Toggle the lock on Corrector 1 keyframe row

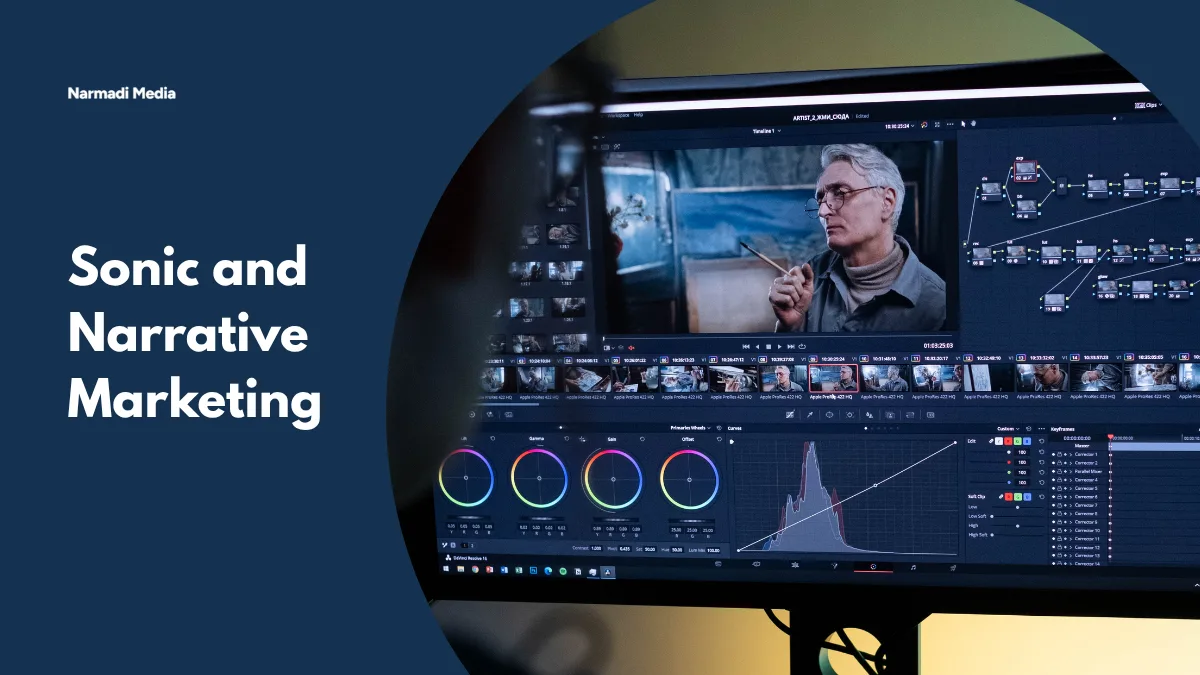point(1059,454)
